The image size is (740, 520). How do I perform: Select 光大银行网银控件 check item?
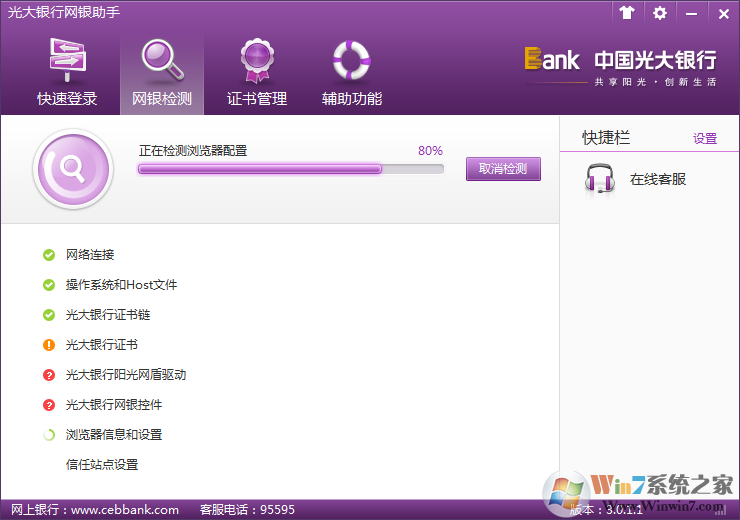pos(114,405)
